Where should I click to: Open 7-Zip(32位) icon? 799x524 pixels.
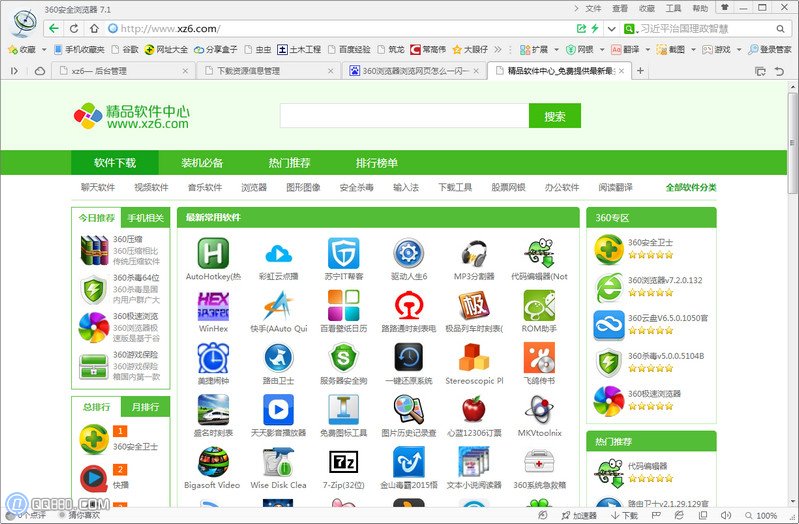tap(343, 462)
